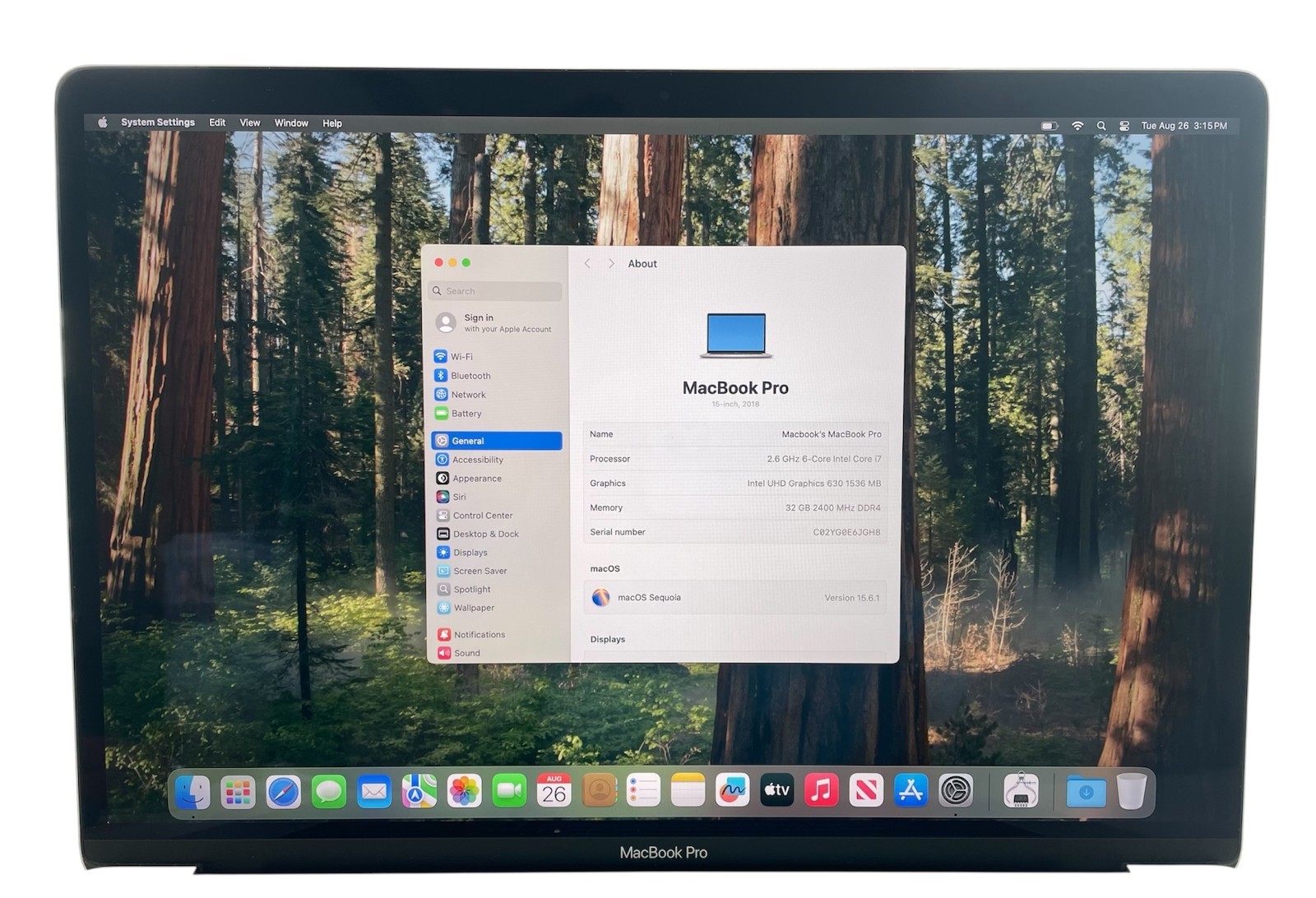Launch Safari from the Dock
This screenshot has width=1316, height=898.
(x=284, y=792)
